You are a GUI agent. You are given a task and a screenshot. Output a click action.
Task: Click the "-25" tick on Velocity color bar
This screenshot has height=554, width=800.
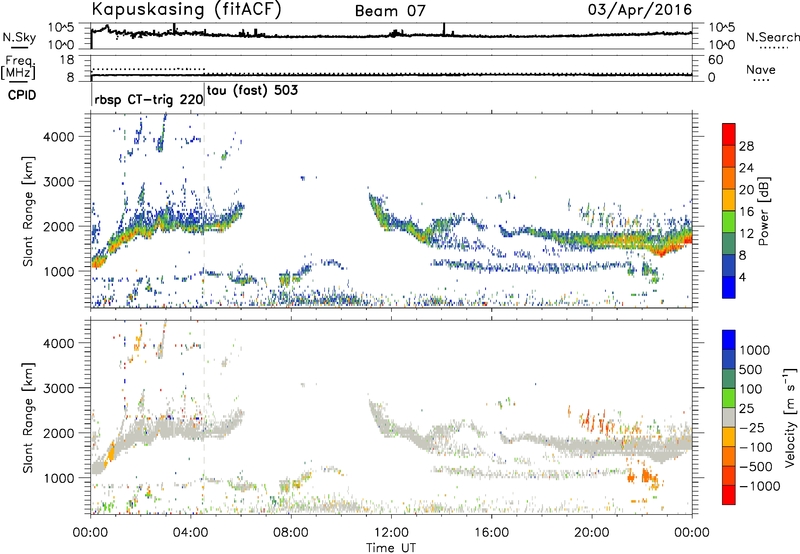click(753, 428)
